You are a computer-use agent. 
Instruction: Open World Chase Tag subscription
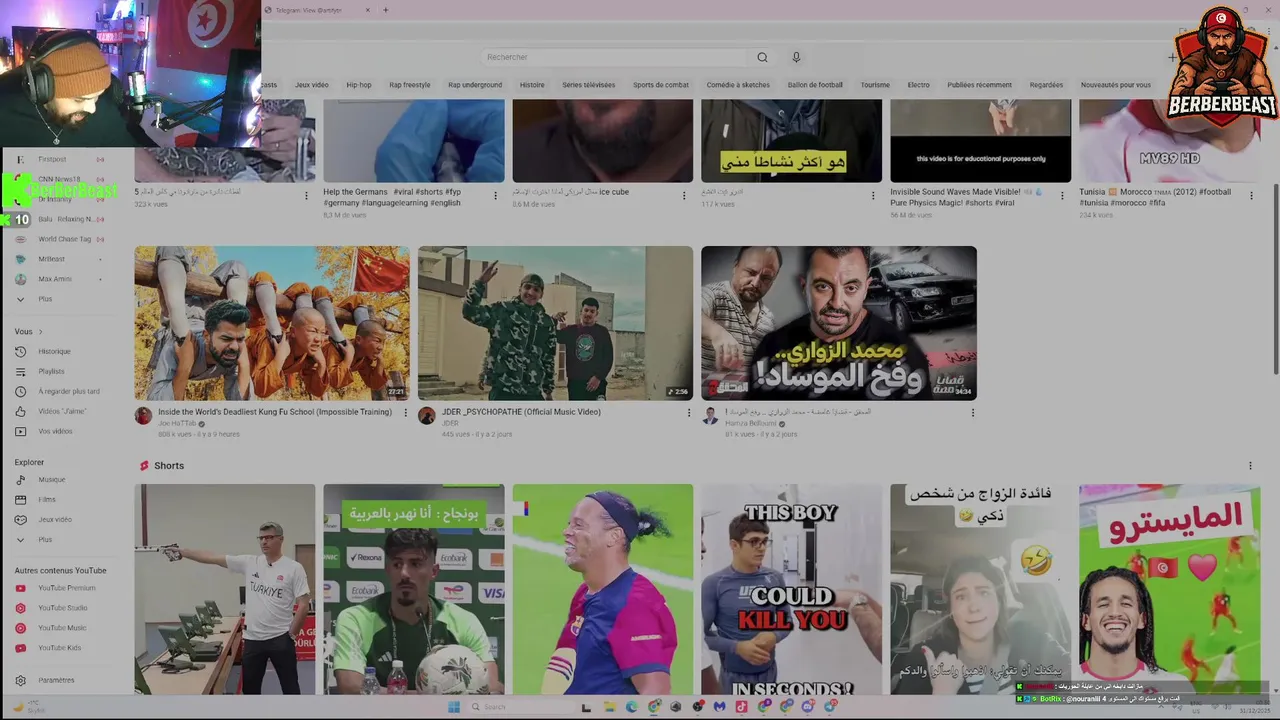(64, 239)
